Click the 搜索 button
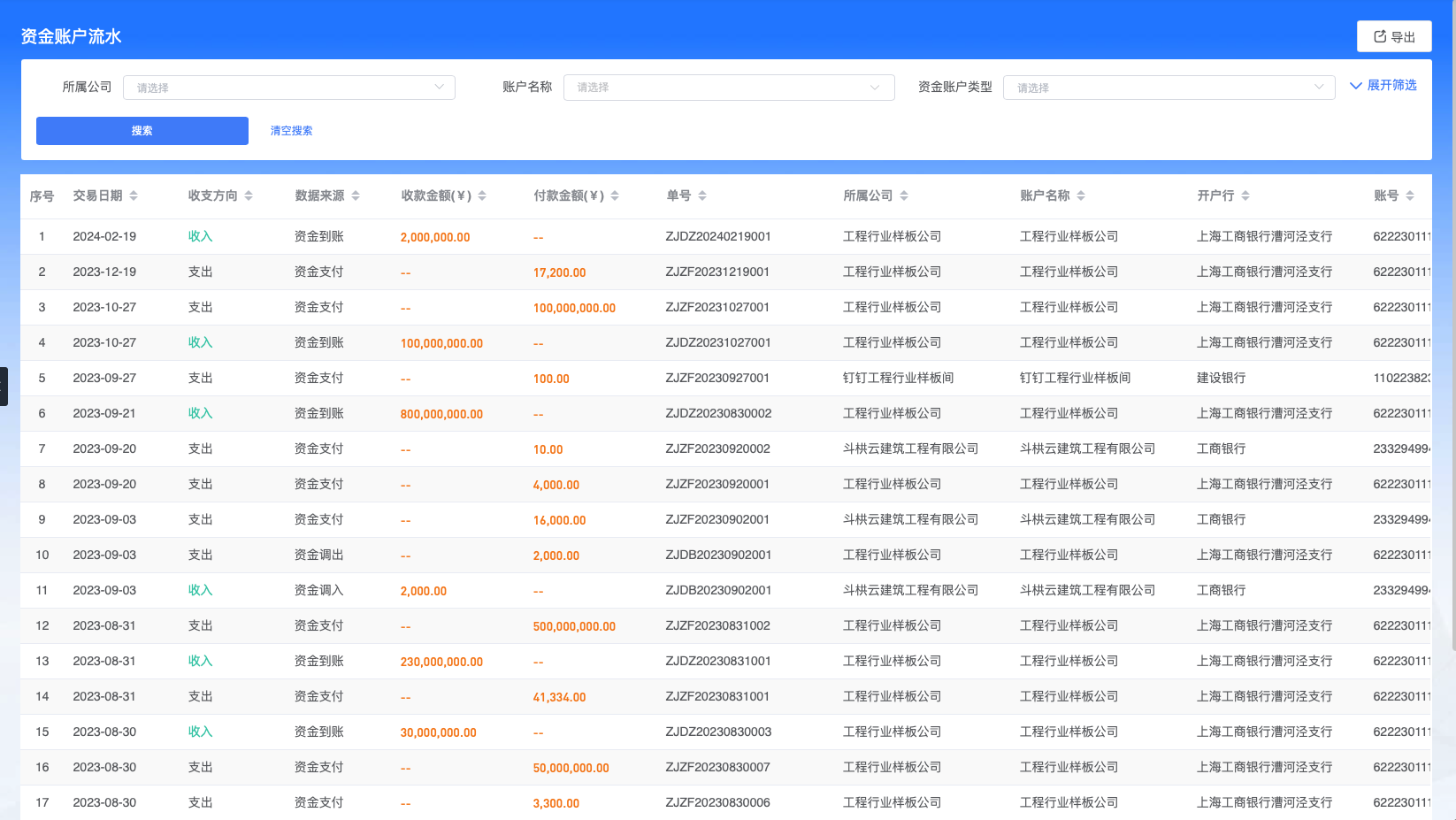 pos(142,130)
